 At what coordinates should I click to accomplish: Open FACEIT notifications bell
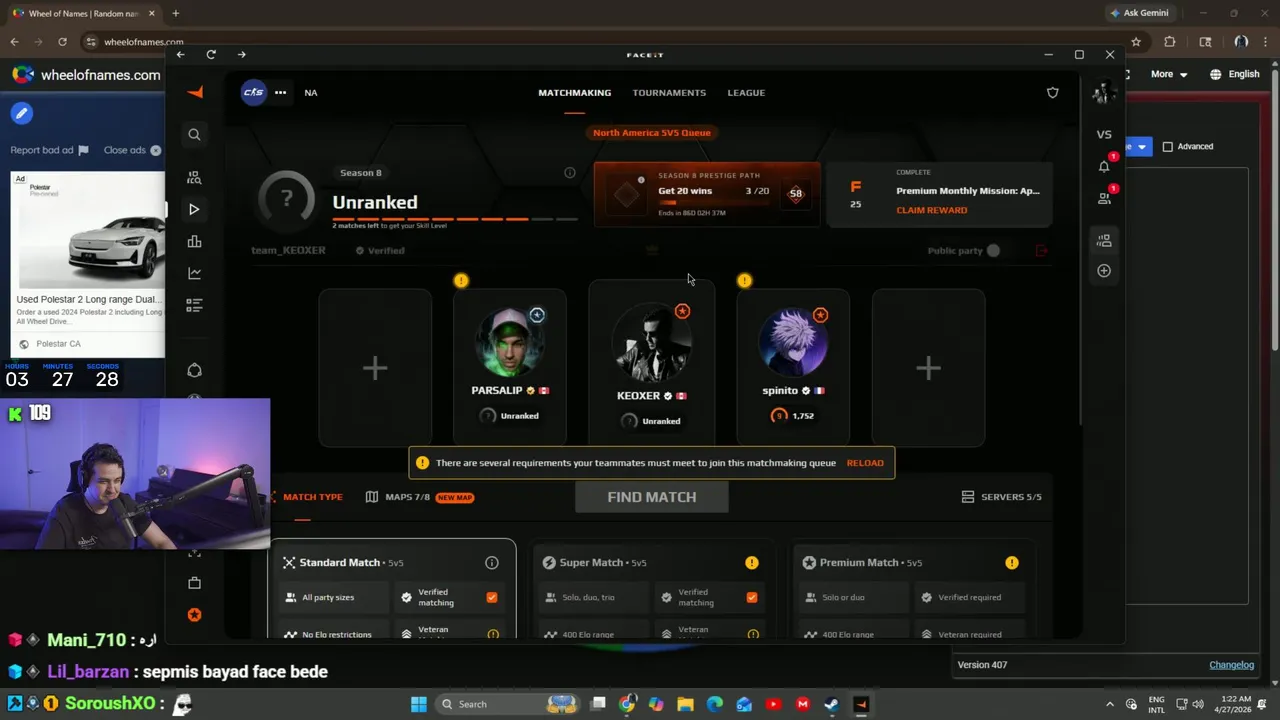coord(1104,166)
